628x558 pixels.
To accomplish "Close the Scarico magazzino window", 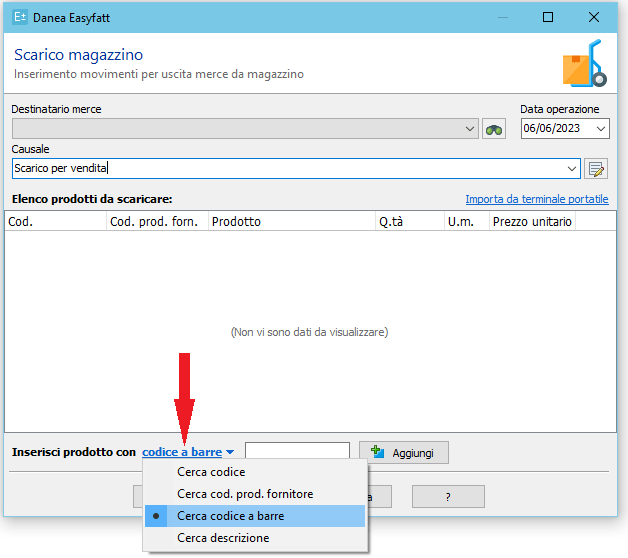I will coord(594,17).
